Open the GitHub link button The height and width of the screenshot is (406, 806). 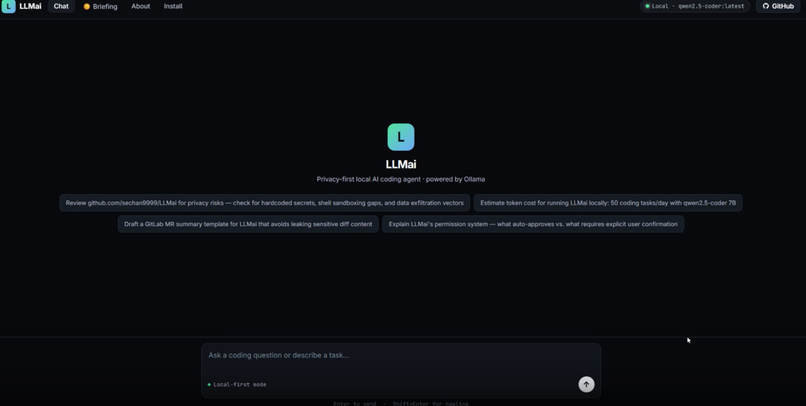[778, 6]
